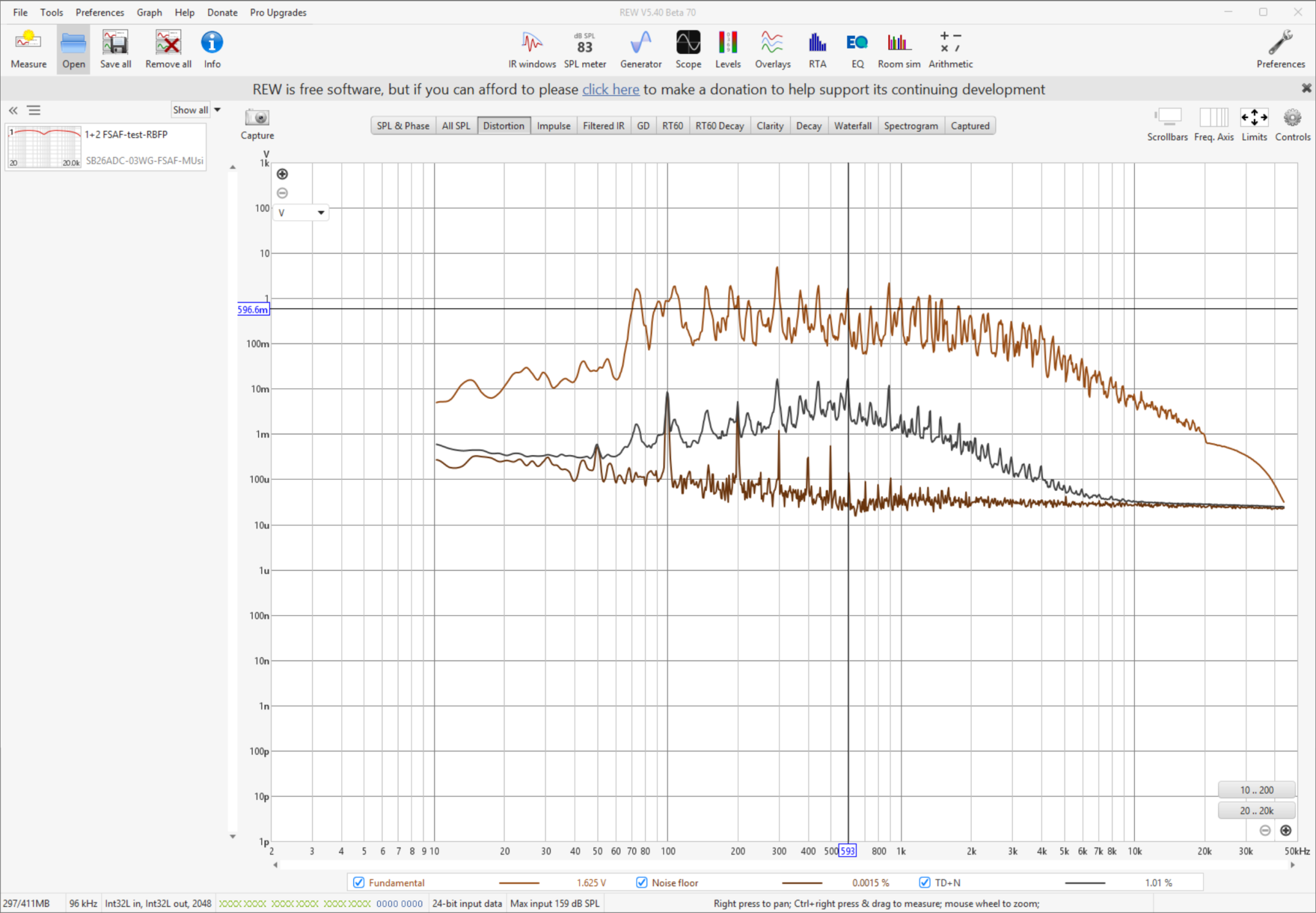Switch to the Decay tab
This screenshot has height=913, width=1316.
809,126
